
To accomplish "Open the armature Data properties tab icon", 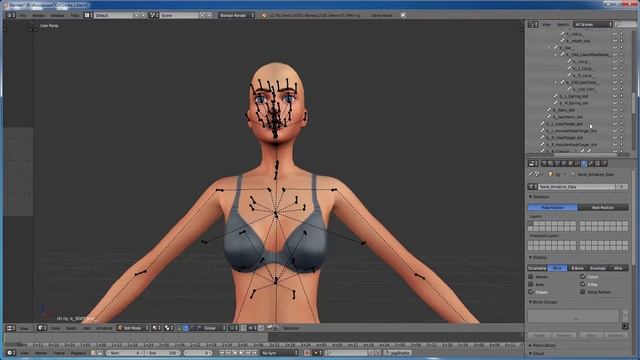I will [583, 163].
